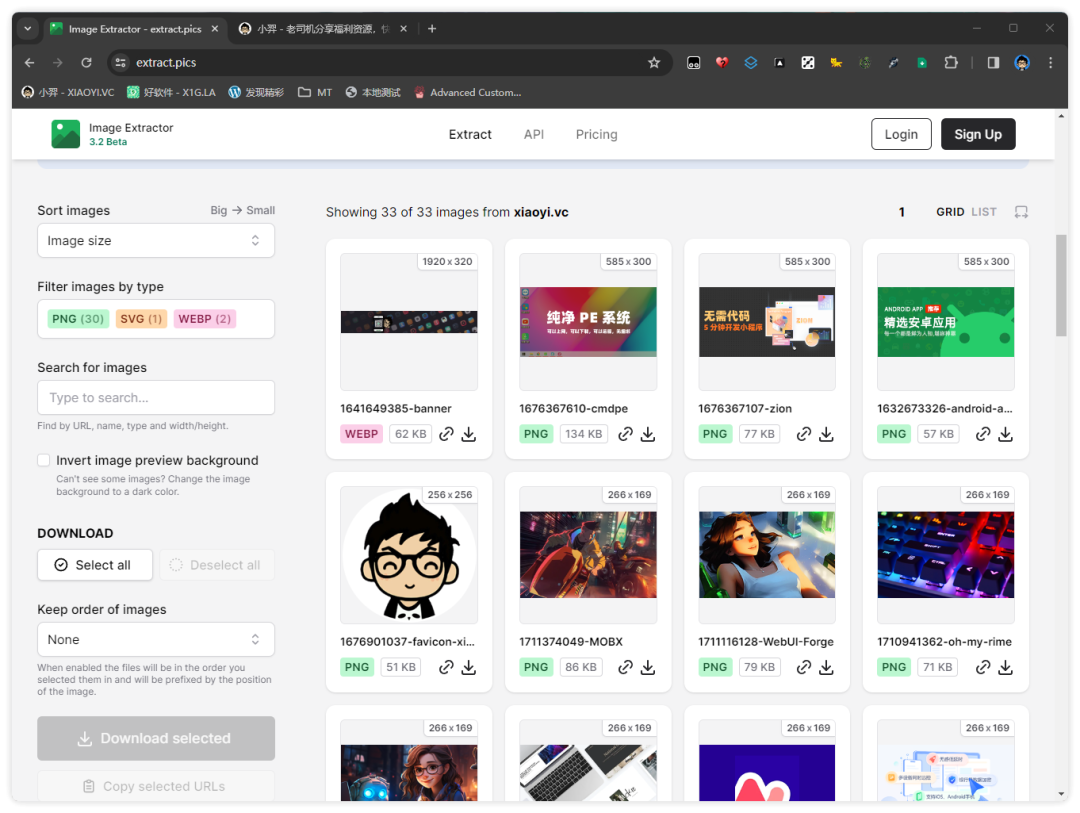Viewport: 1080px width, 813px height.
Task: Toggle the PNG (30) type filter
Action: point(78,319)
